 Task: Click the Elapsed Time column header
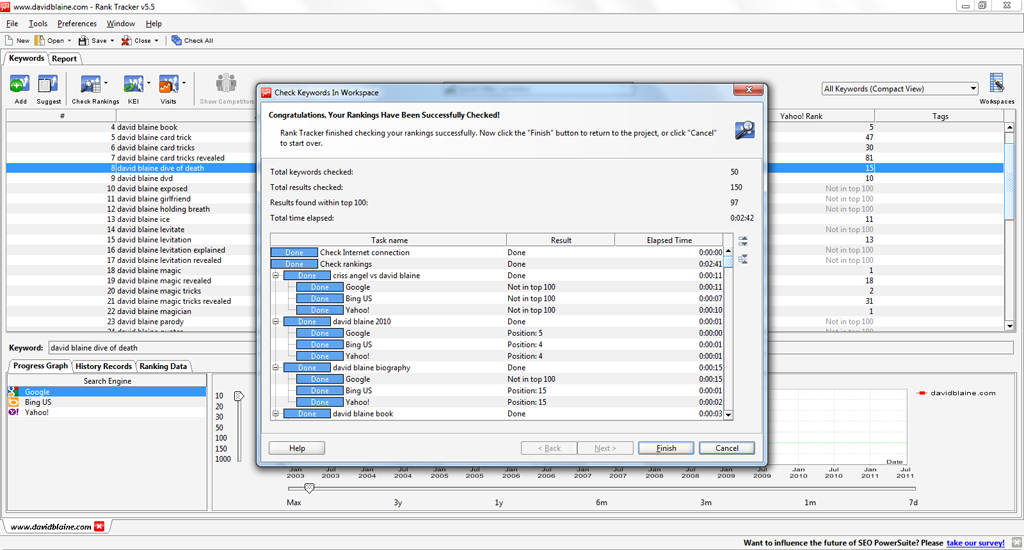[x=669, y=240]
